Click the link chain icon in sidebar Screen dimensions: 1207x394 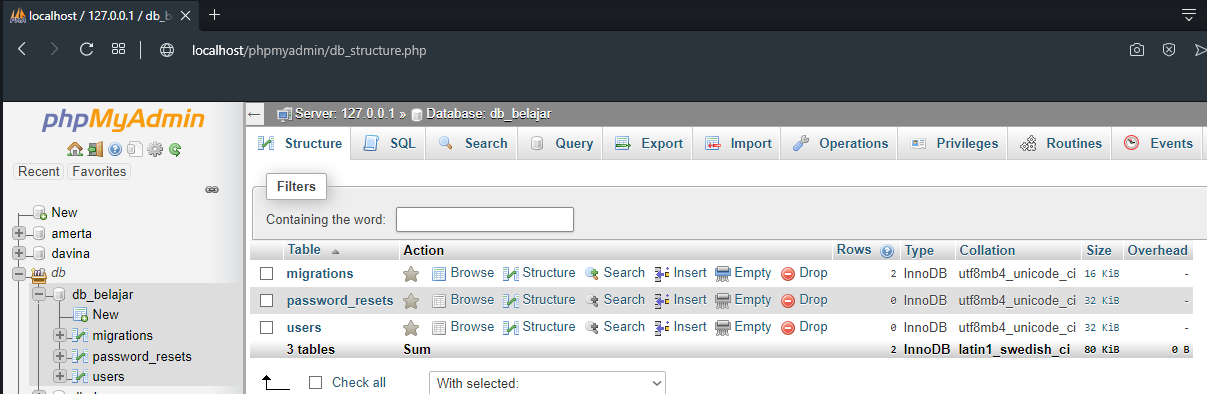(212, 189)
